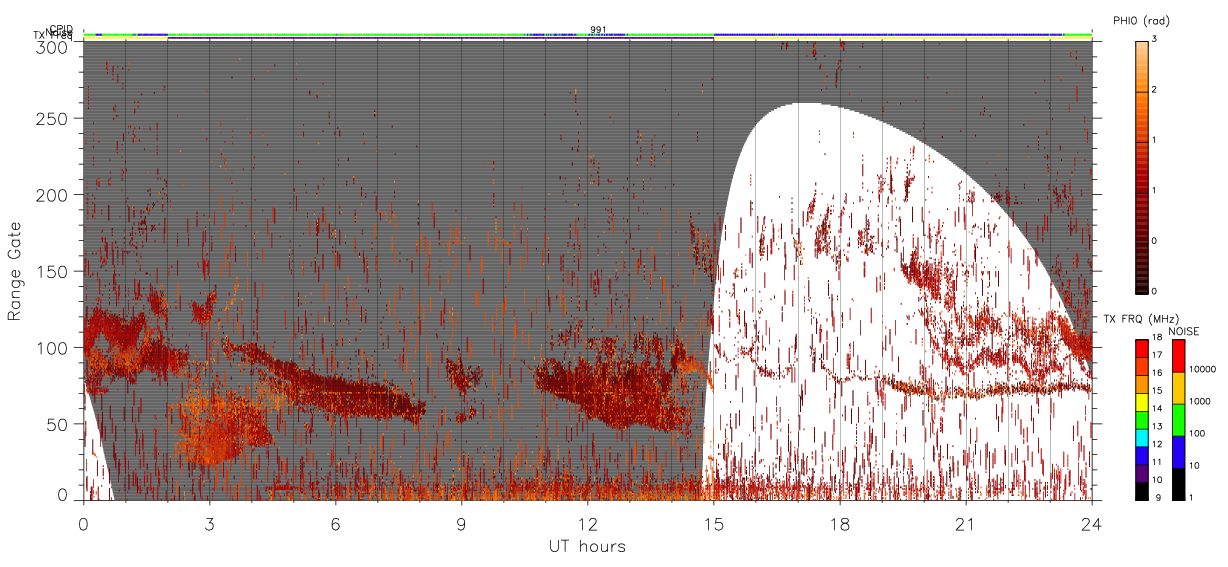Image resolution: width=1228 pixels, height=567 pixels.
Task: Click the 'UT hours' axis label
Action: (x=587, y=546)
